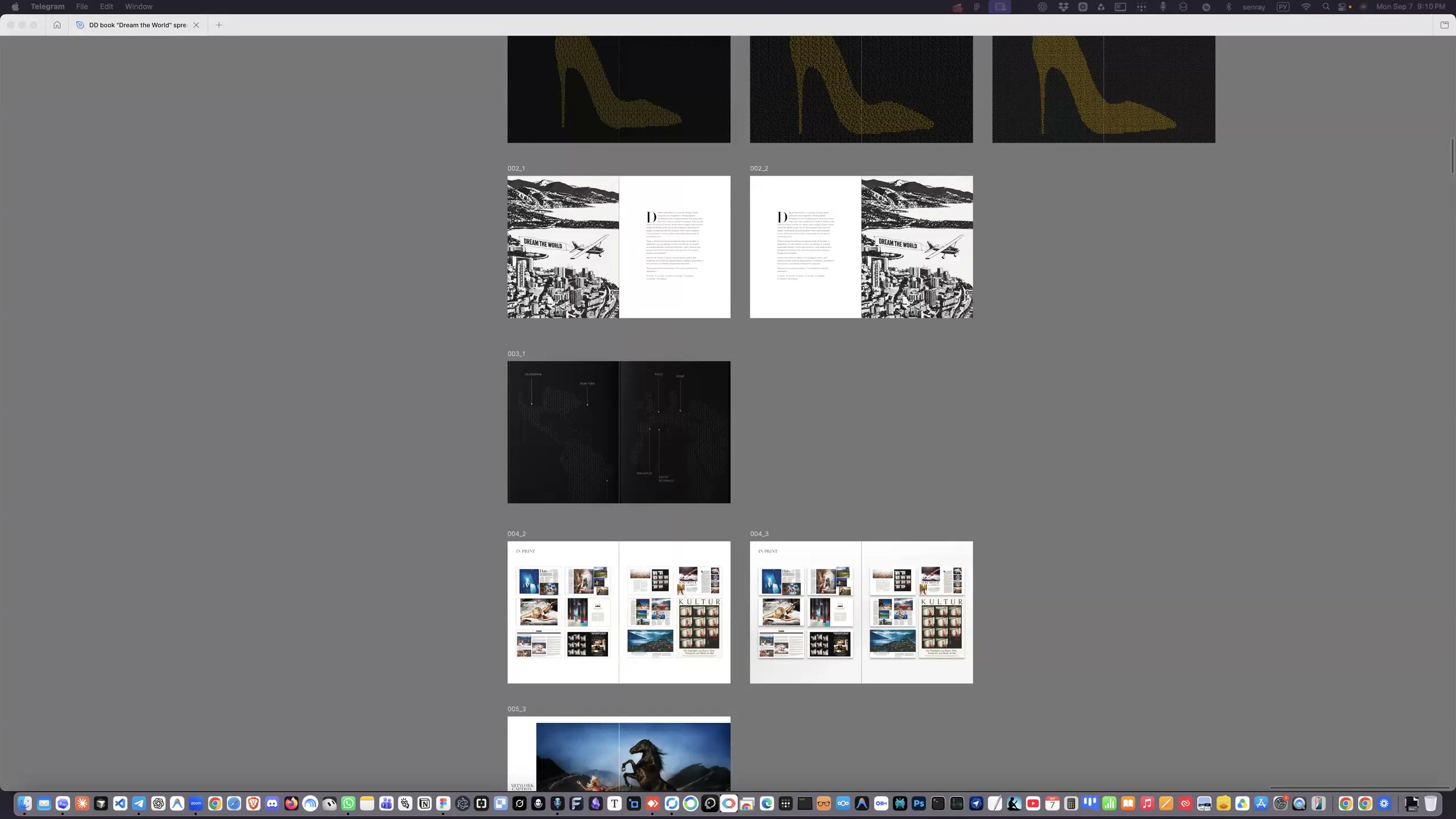Open Finder from the Dock

tap(24, 803)
